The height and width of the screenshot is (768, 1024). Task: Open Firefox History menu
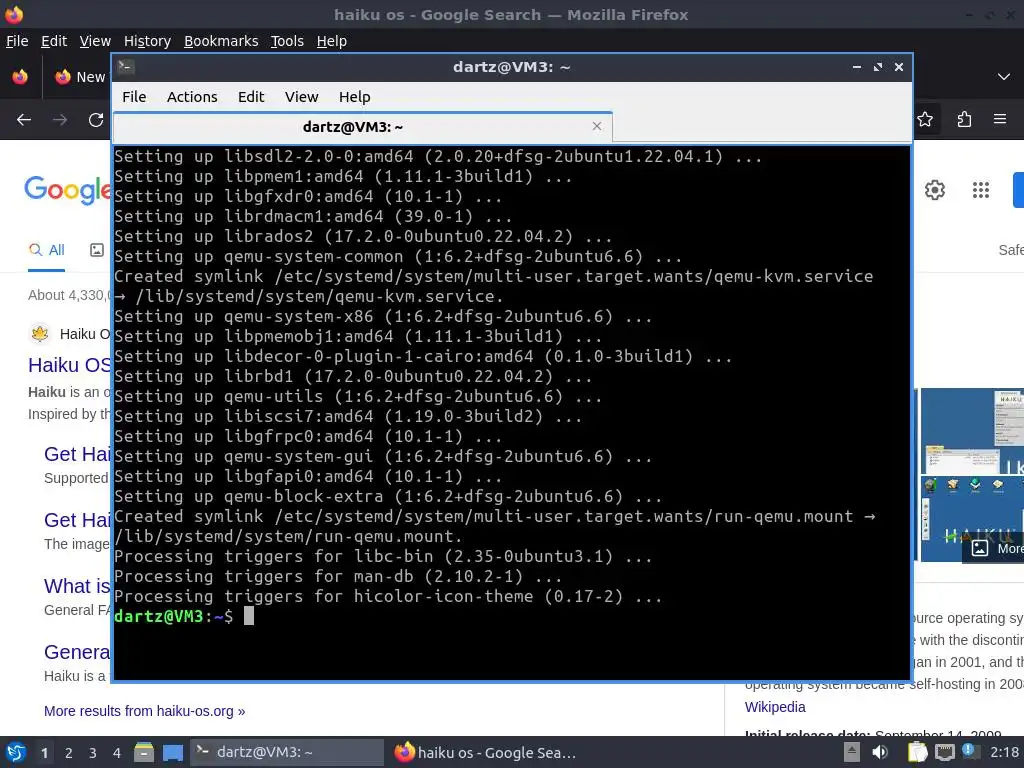(x=147, y=41)
